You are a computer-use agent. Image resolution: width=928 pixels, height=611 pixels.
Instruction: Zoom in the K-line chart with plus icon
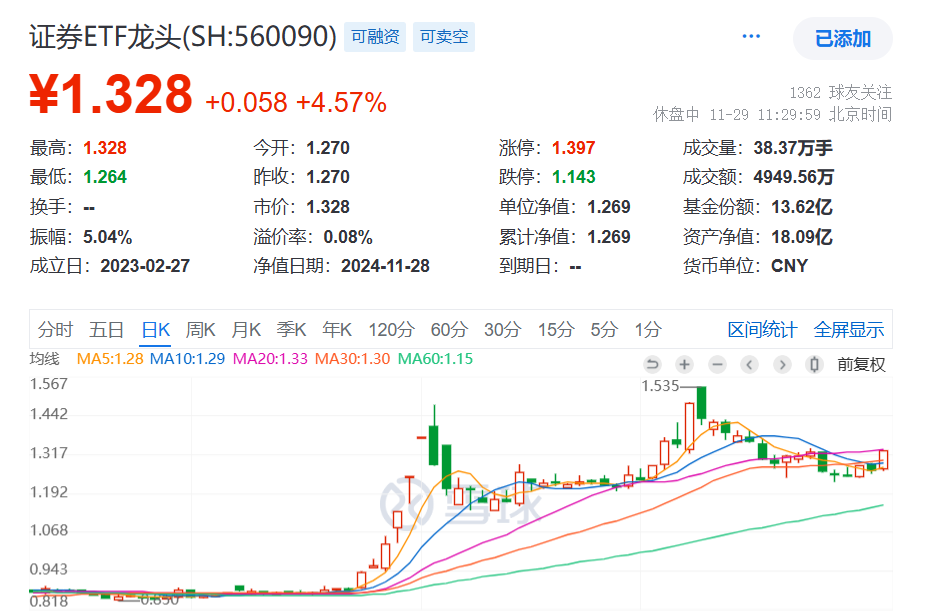click(x=685, y=364)
